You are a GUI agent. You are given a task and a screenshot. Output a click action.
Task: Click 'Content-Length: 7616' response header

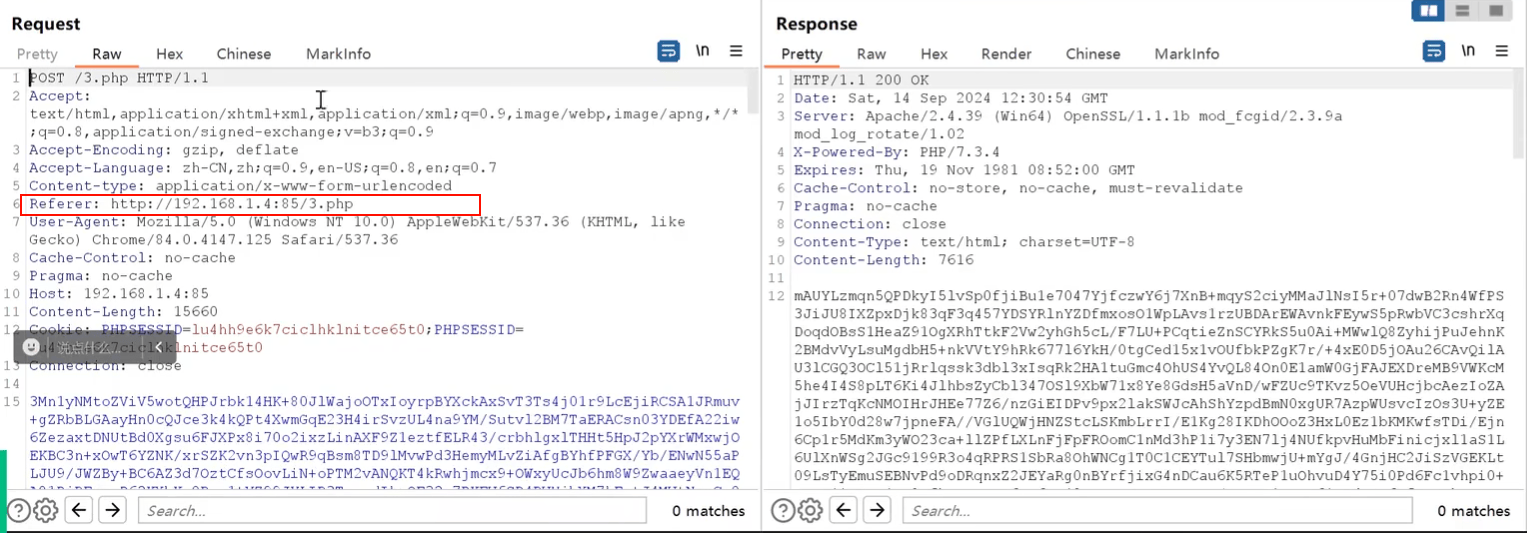click(x=884, y=260)
